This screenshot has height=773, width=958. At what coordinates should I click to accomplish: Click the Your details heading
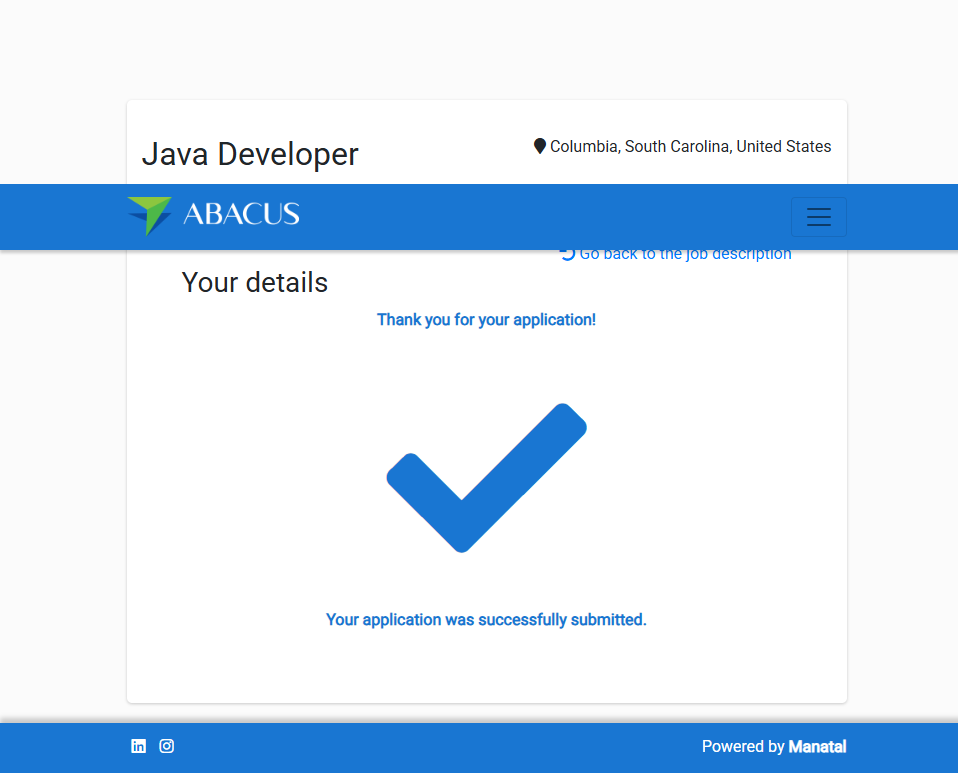click(x=255, y=283)
